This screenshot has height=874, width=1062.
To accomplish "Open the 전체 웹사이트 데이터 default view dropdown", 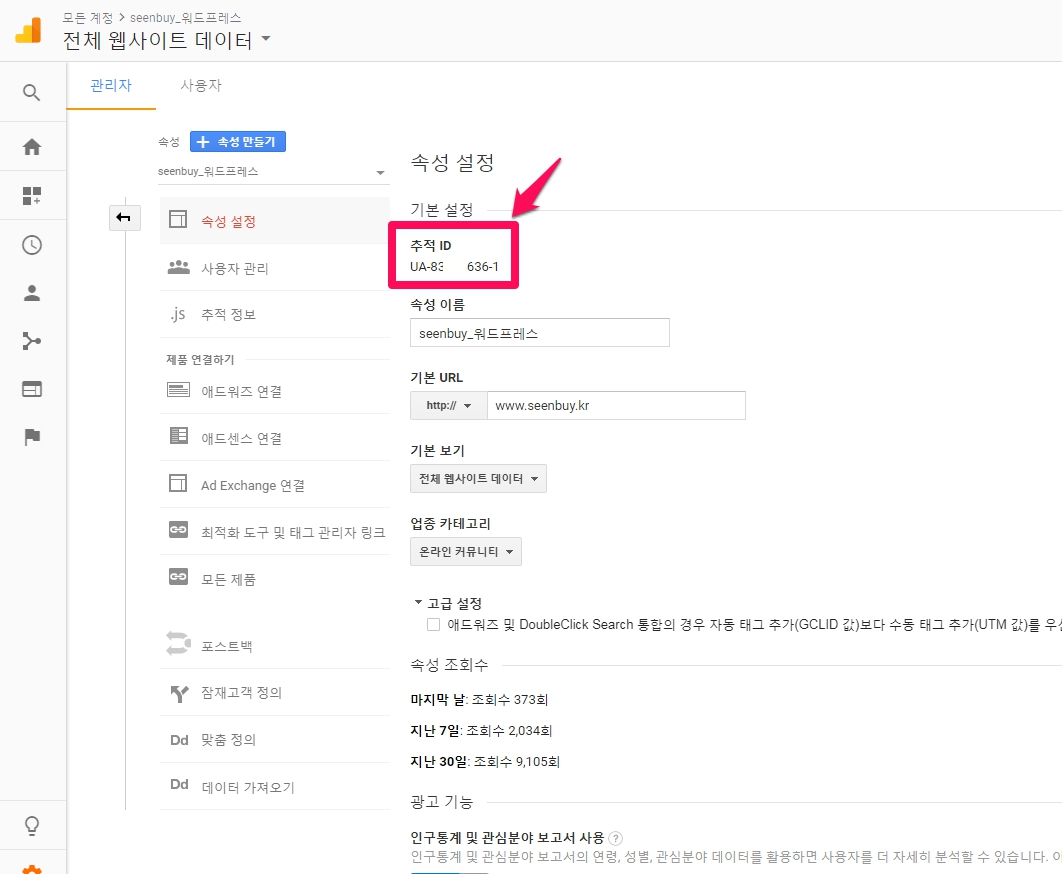I will click(x=478, y=479).
